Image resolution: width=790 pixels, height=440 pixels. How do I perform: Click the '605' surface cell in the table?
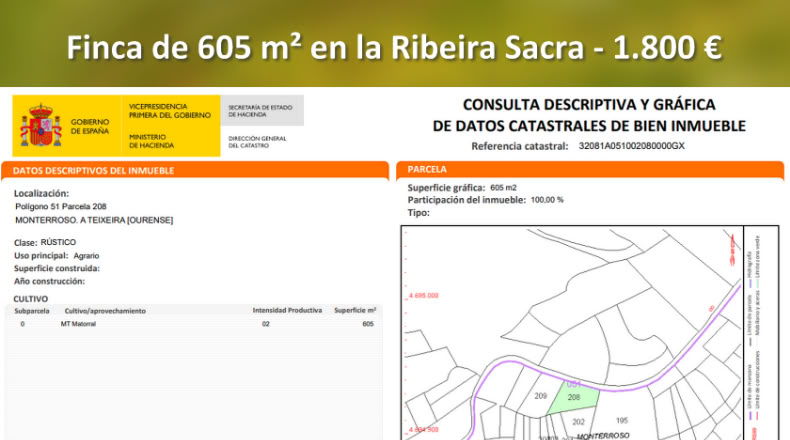(x=368, y=324)
